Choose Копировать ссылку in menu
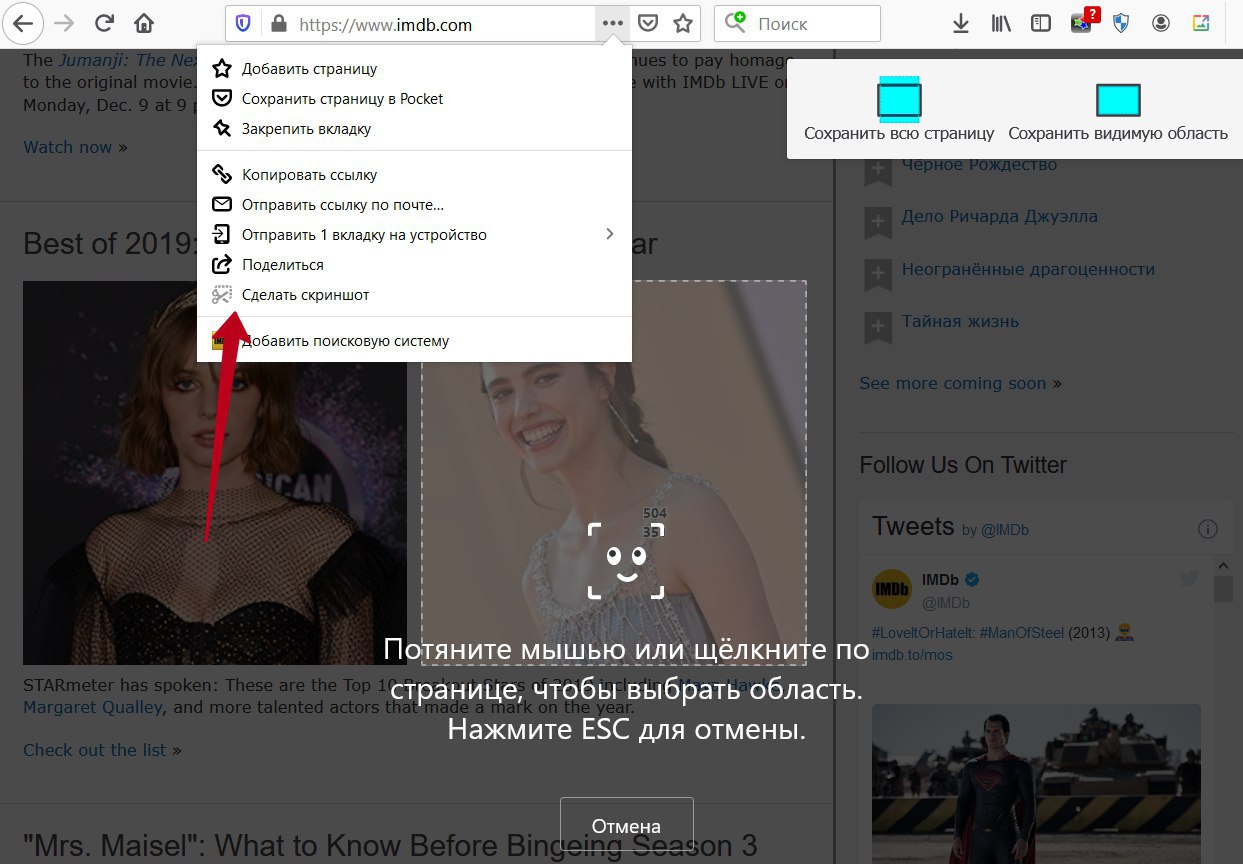The width and height of the screenshot is (1243, 864). pyautogui.click(x=414, y=175)
